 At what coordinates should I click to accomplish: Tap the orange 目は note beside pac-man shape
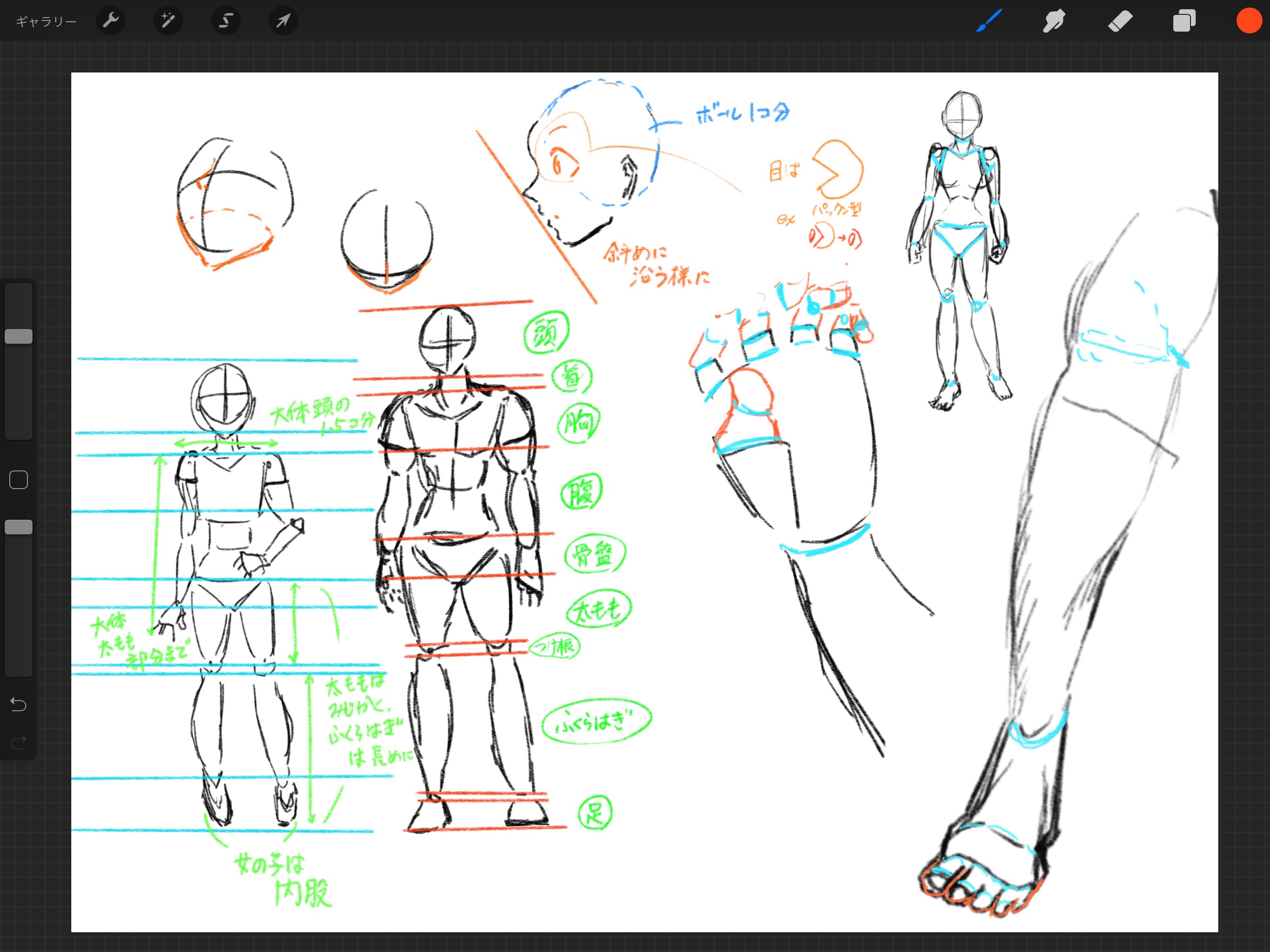point(784,171)
